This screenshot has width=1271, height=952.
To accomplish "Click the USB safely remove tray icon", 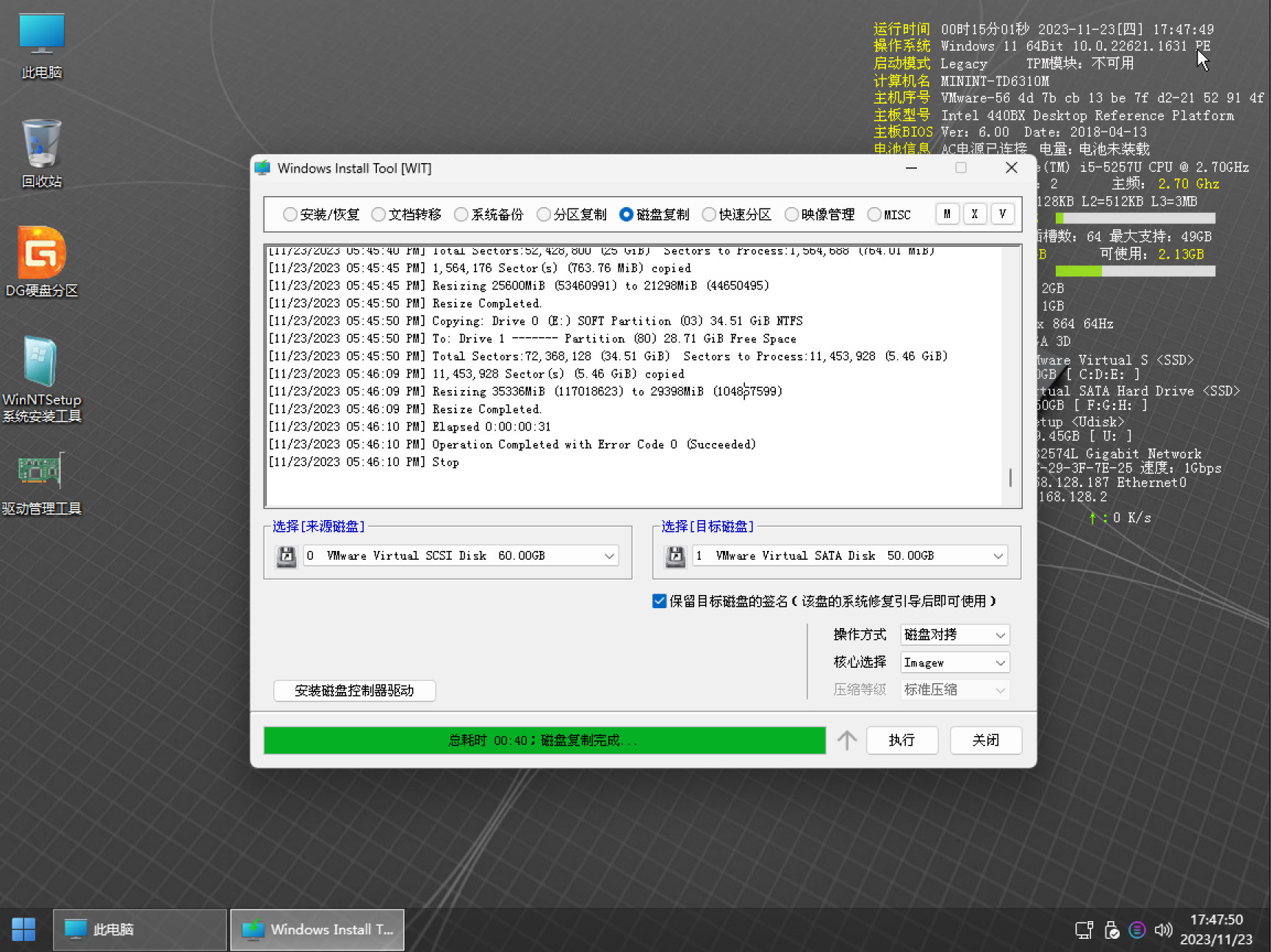I will 1112,930.
